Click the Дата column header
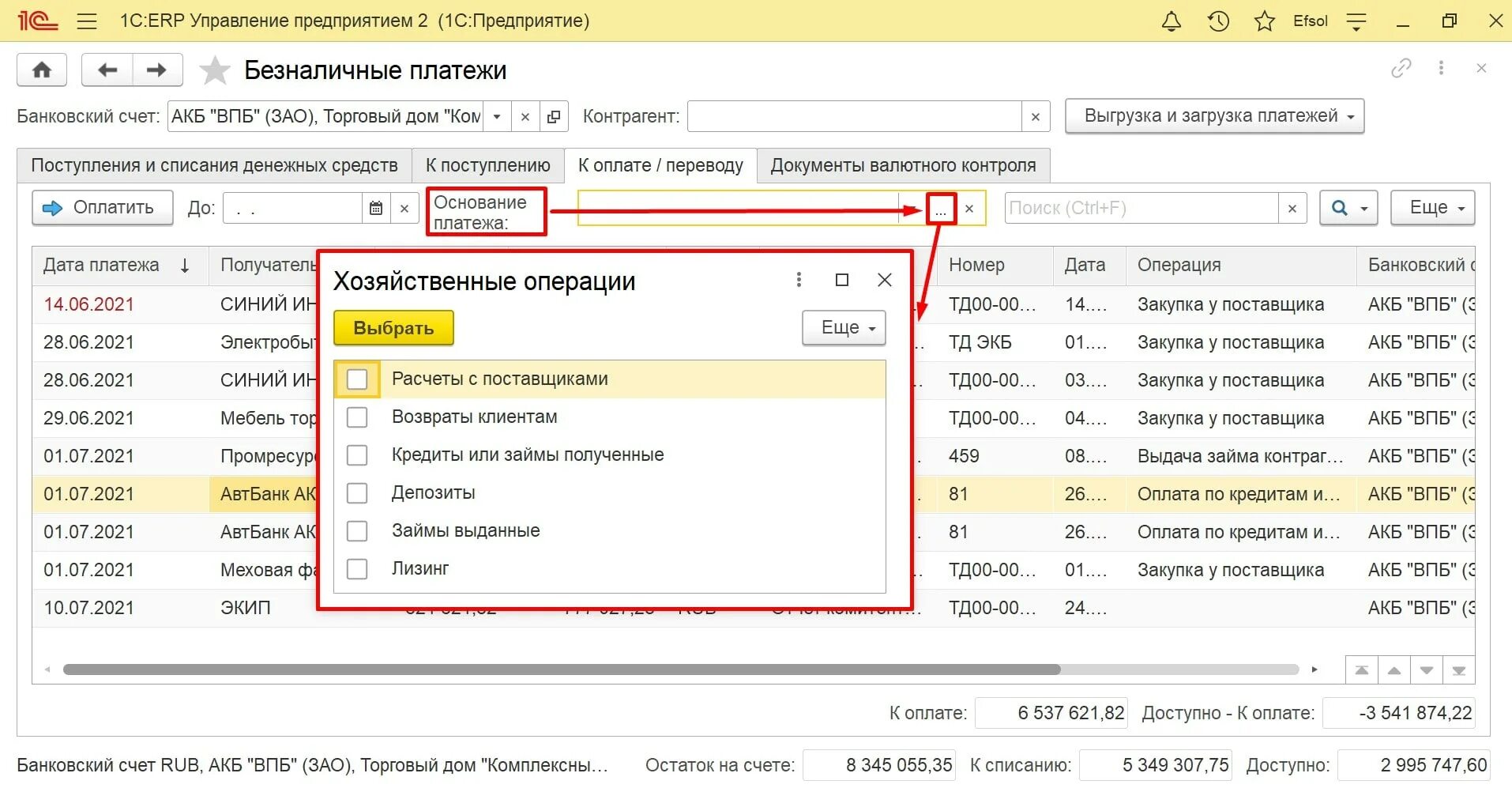The width and height of the screenshot is (1512, 792). click(x=1089, y=266)
